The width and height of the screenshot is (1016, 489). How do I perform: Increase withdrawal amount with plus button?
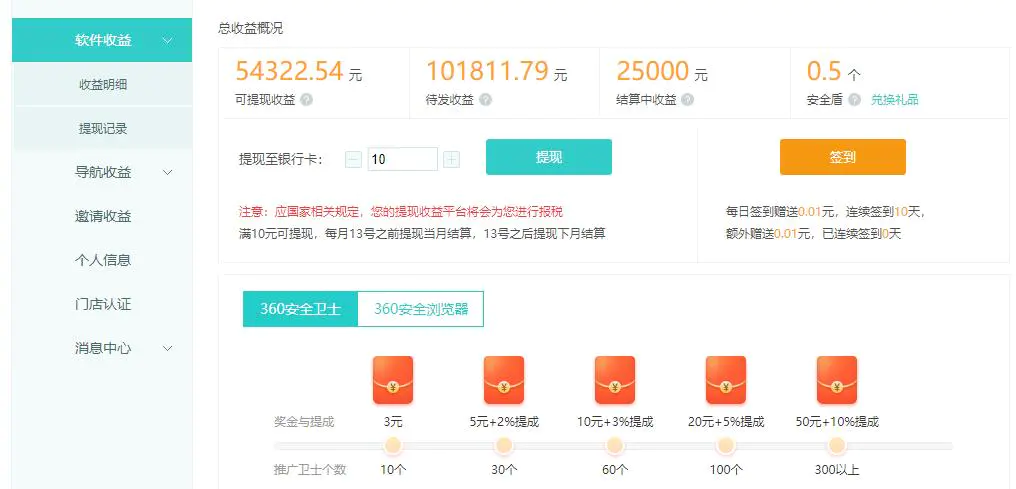451,159
